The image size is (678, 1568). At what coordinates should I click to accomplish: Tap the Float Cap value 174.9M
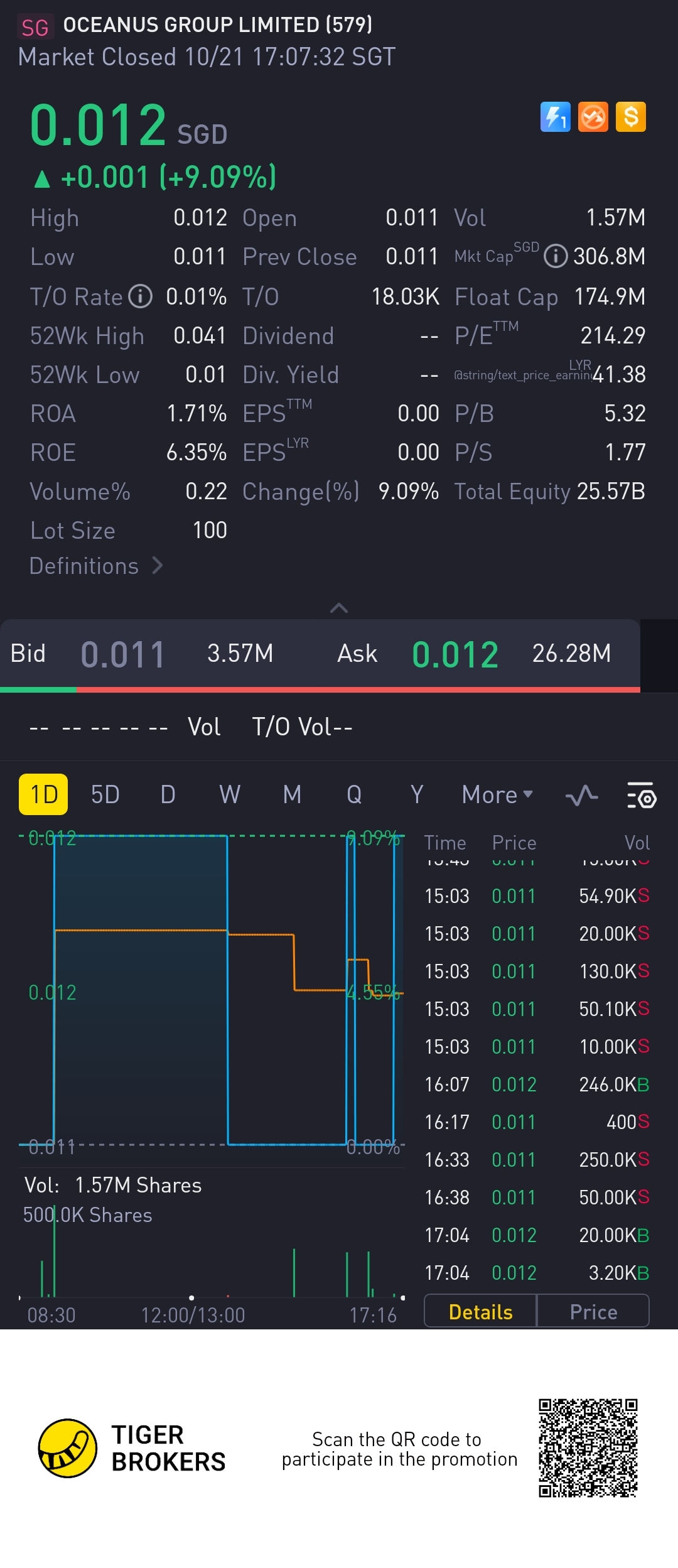[x=610, y=296]
